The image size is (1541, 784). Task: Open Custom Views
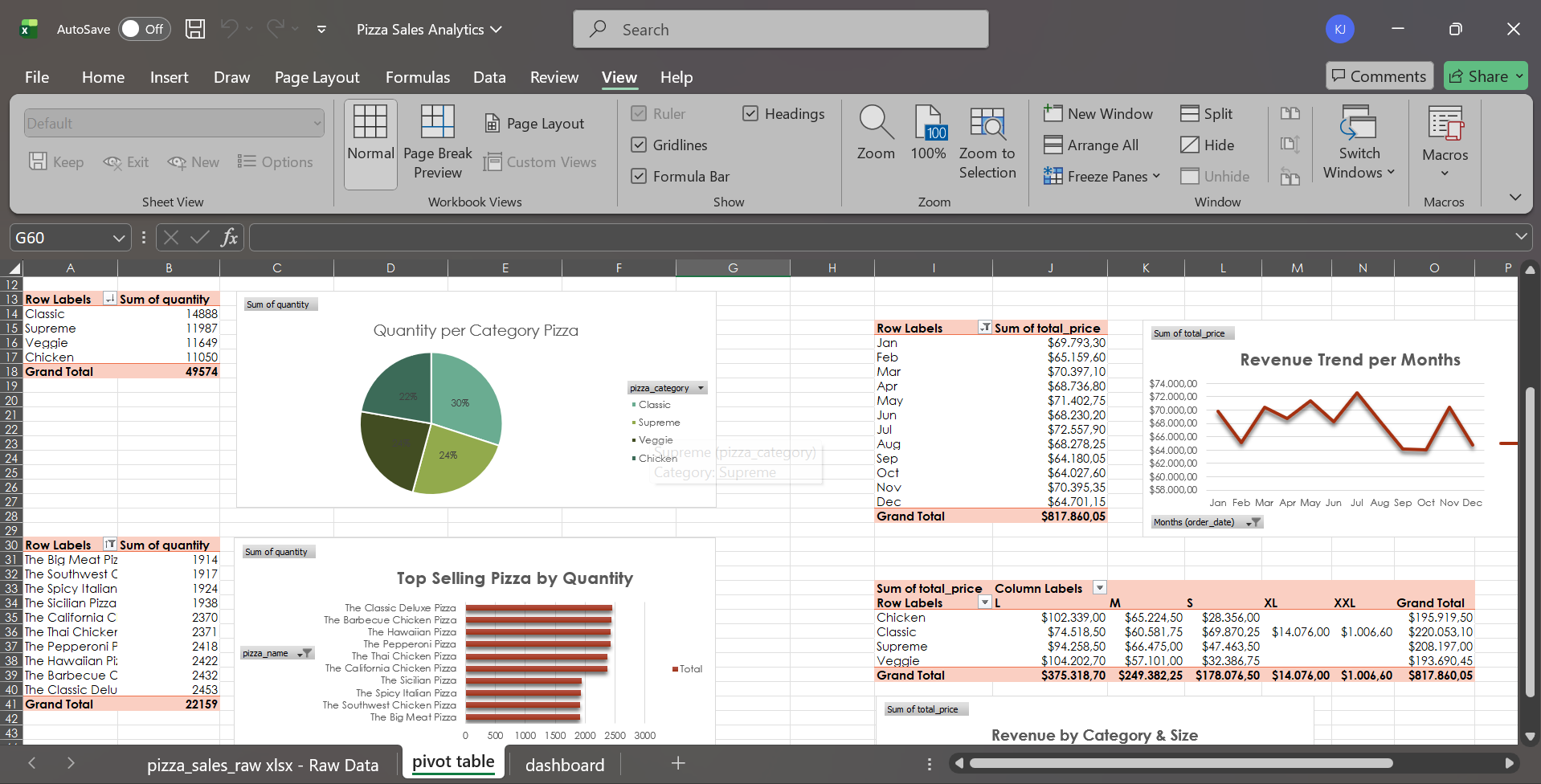(x=542, y=161)
